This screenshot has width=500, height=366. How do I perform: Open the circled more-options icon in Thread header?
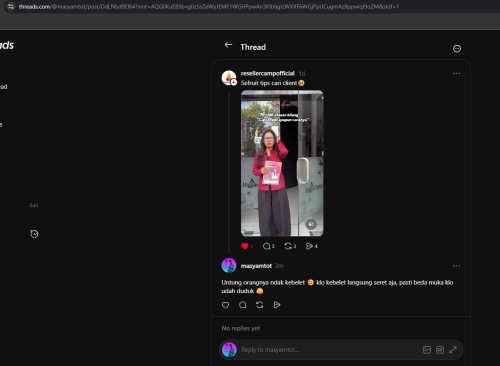(457, 49)
